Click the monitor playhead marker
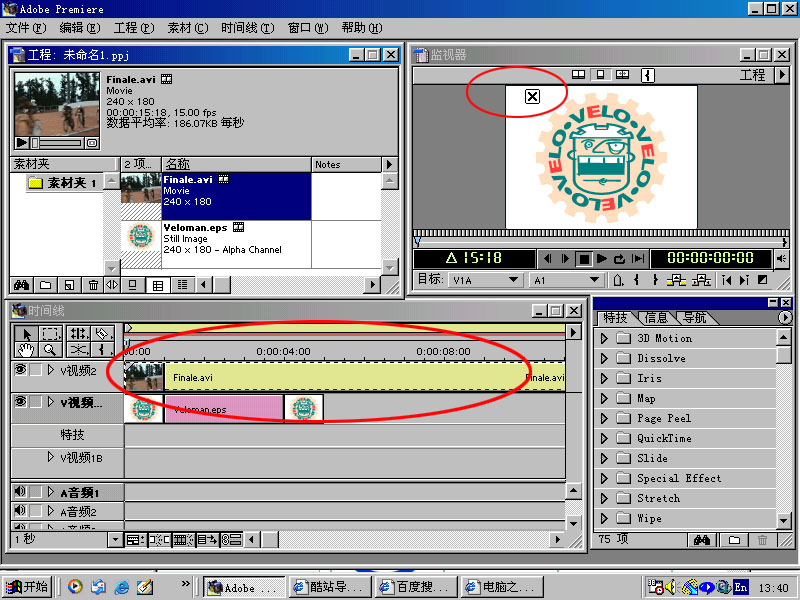Image resolution: width=800 pixels, height=600 pixels. tap(417, 241)
